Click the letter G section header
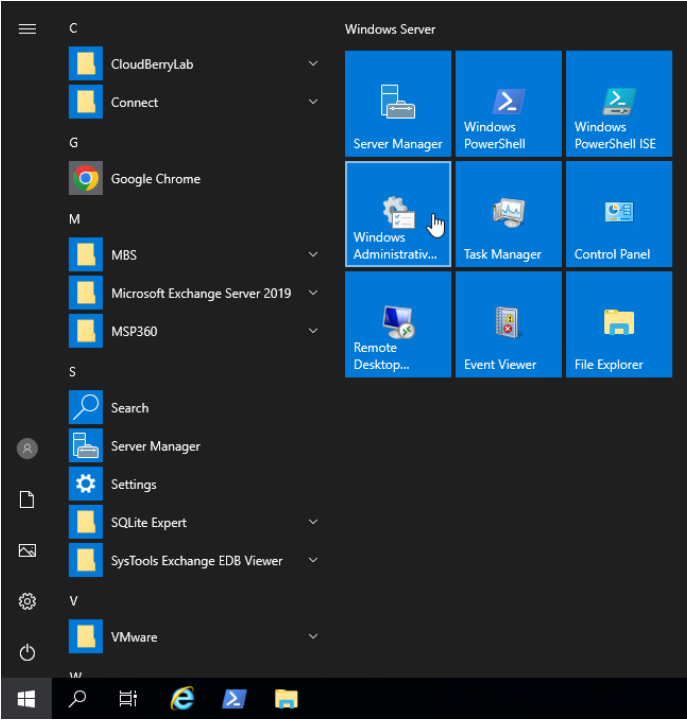Viewport: 687px width, 720px height. [73, 143]
